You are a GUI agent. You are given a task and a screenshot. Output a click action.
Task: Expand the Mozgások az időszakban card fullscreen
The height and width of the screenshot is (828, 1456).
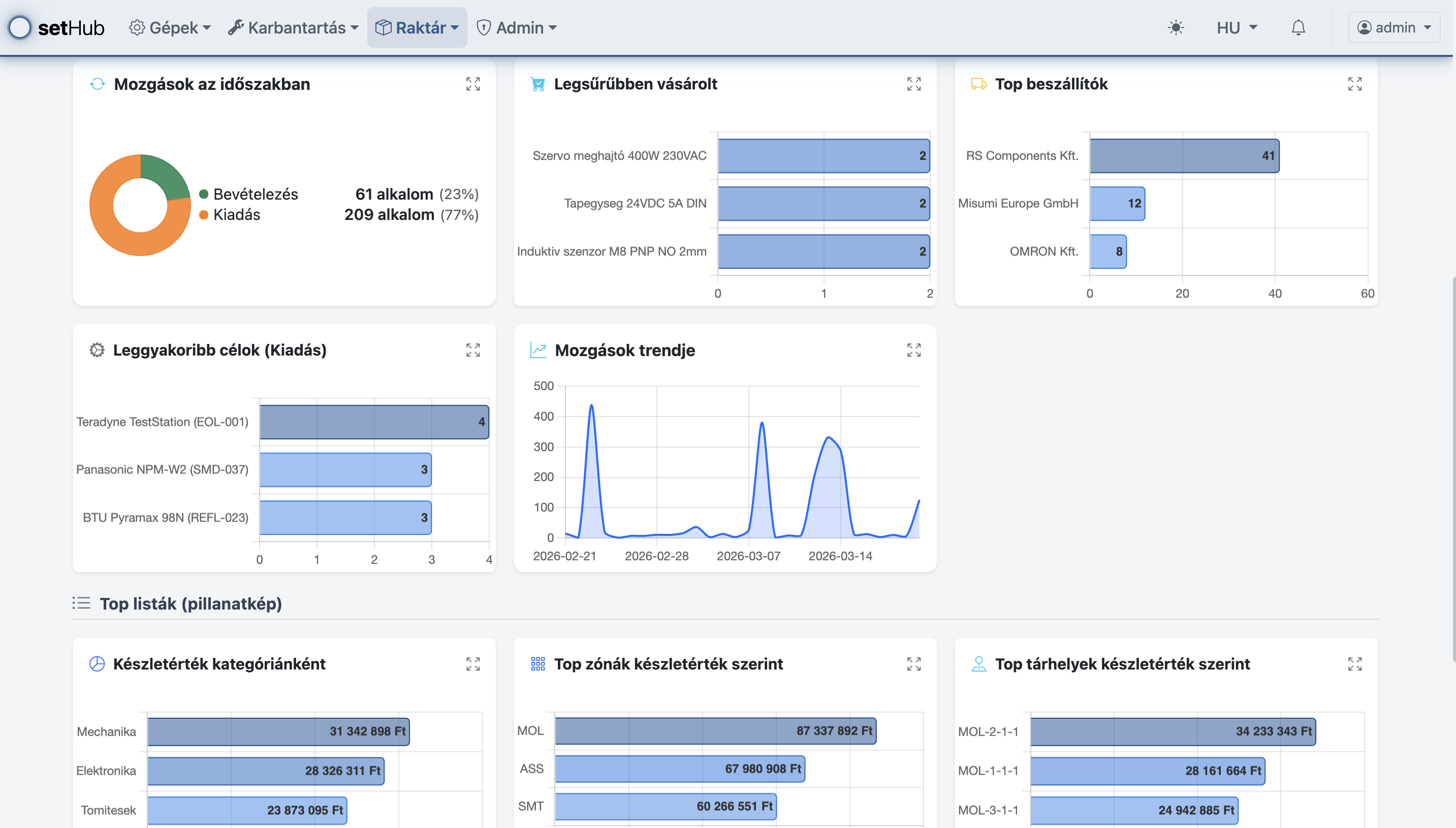point(472,84)
